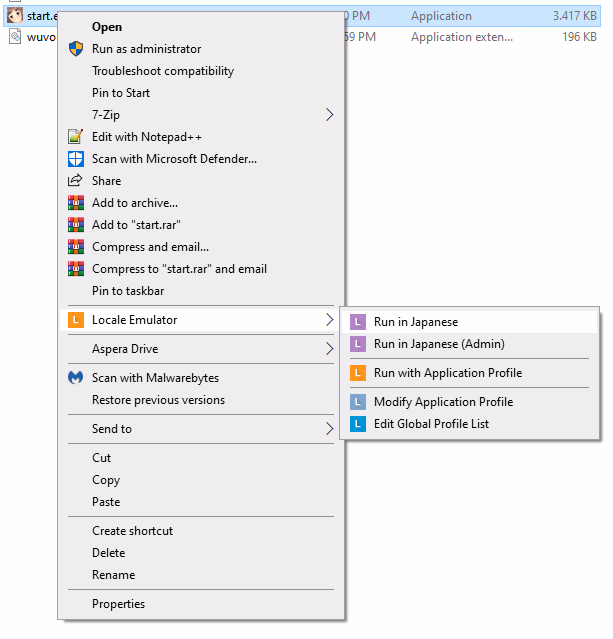613x639 pixels.
Task: Click the purple Run in Japanese icon
Action: coord(358,322)
